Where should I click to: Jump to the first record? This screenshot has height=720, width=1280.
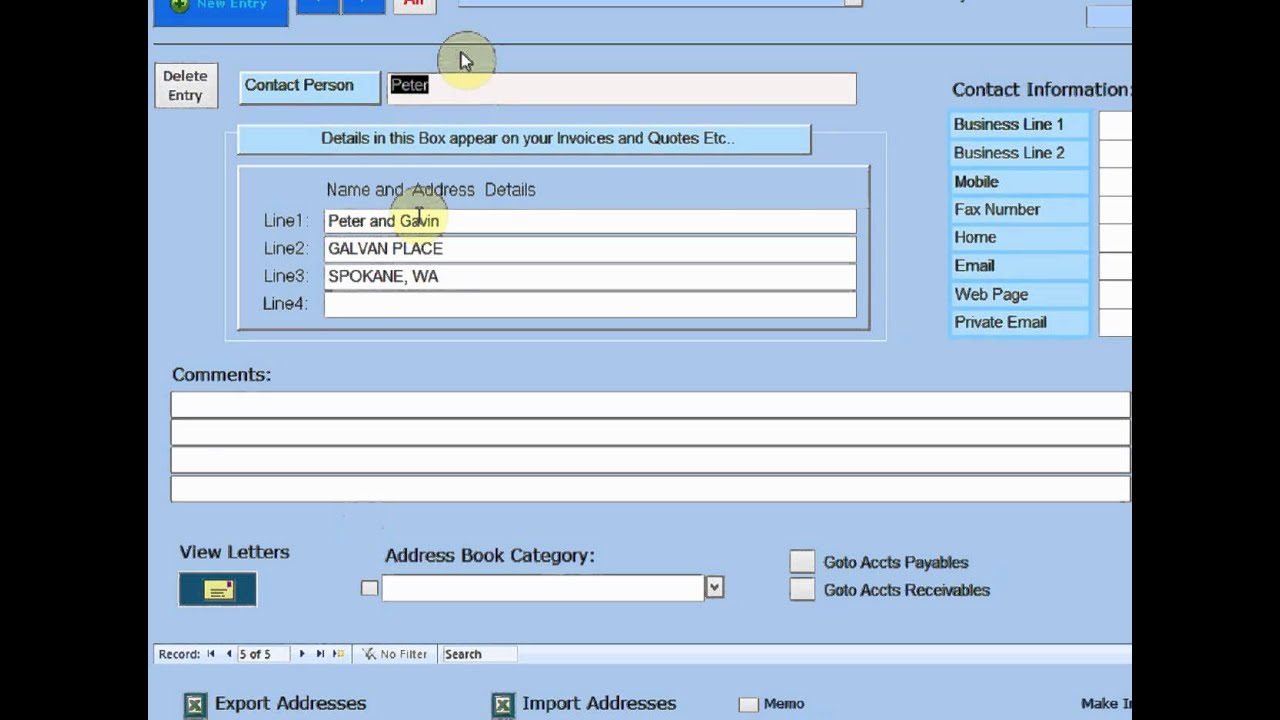pos(211,654)
